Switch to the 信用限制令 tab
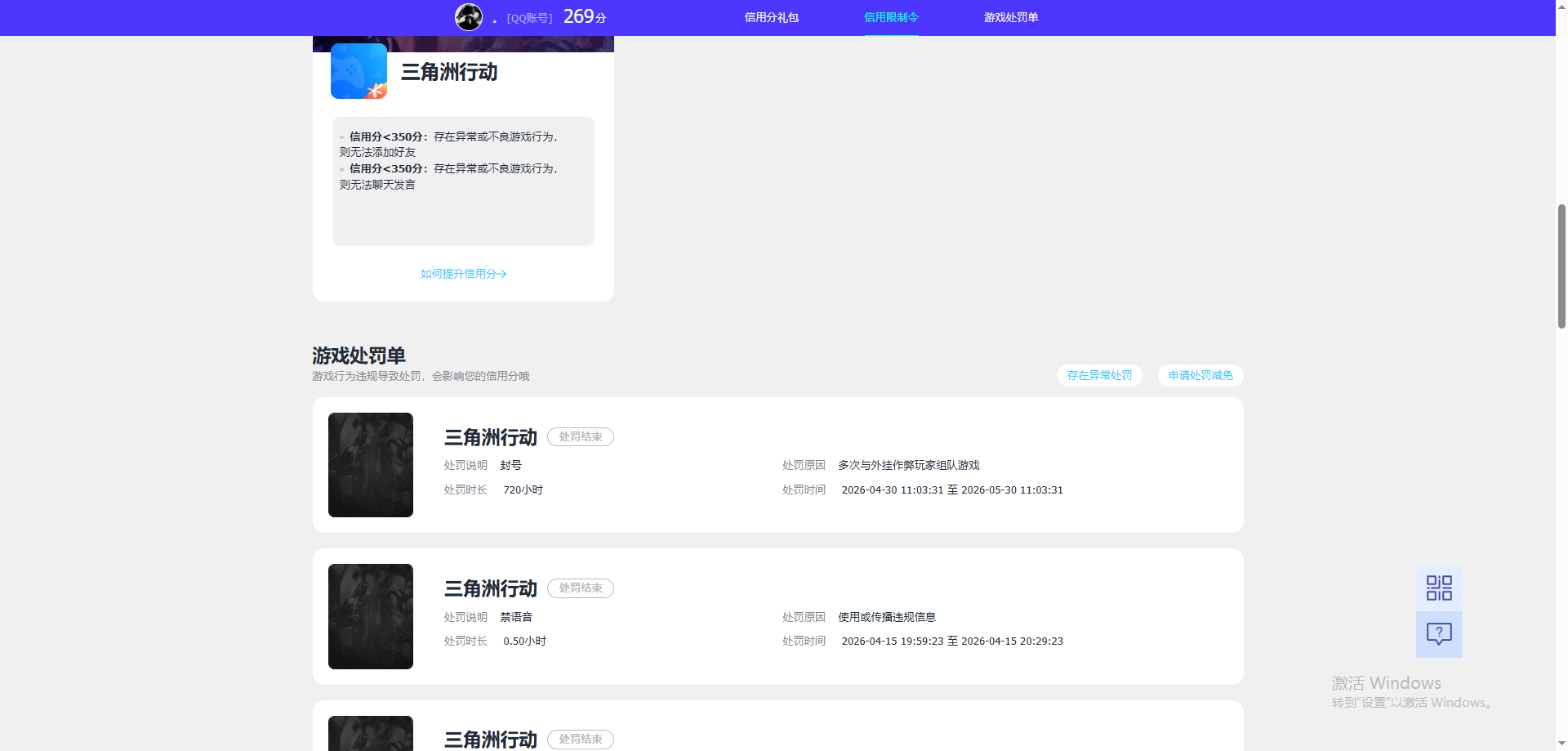This screenshot has height=751, width=1568. point(891,17)
